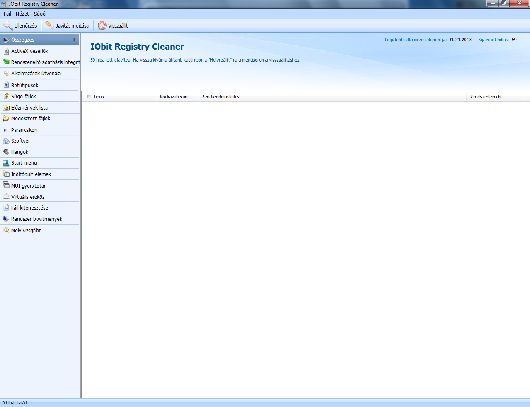Open the Fájl menu
The image size is (530, 407).
pos(7,14)
